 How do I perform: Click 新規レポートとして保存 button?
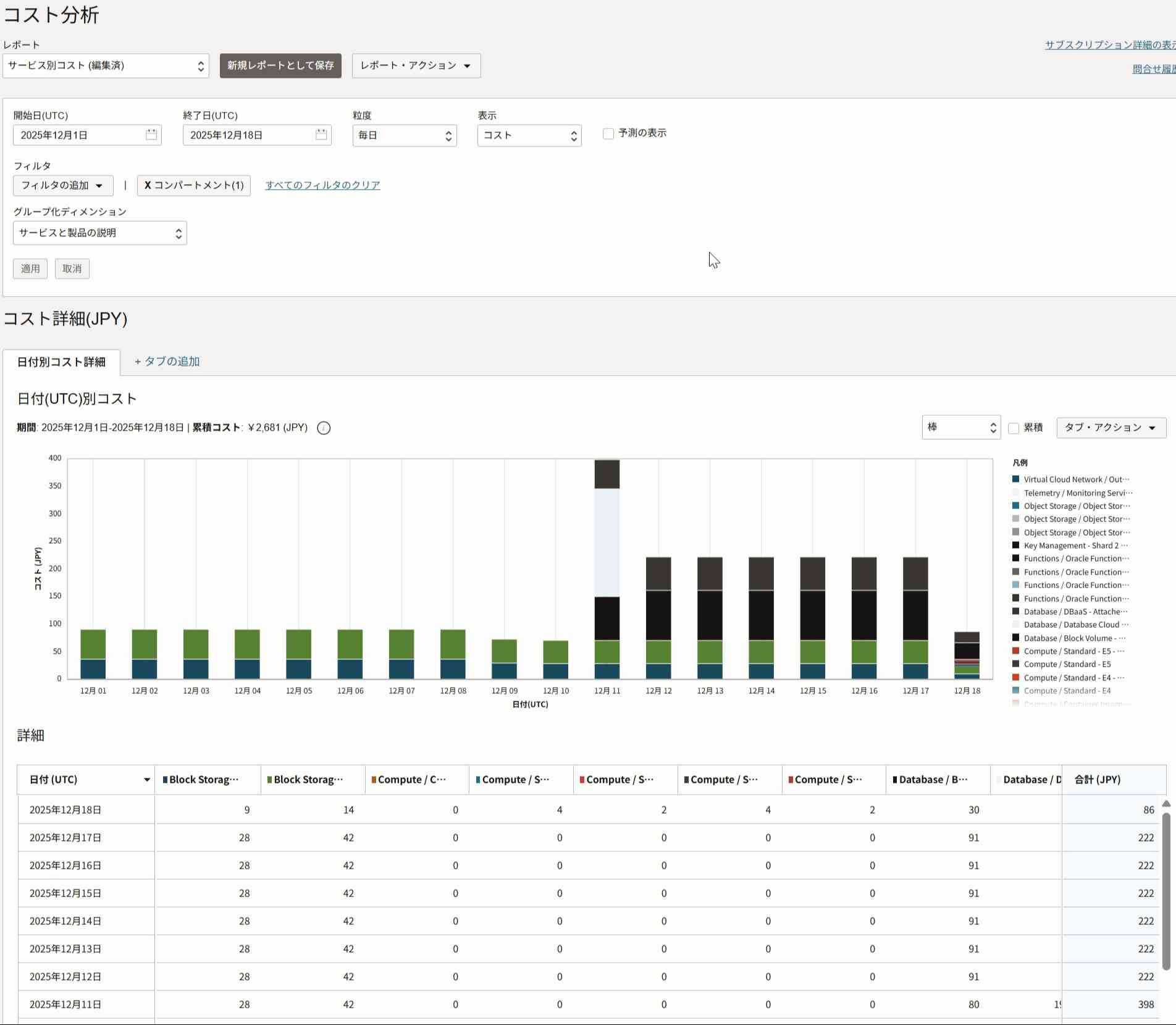pos(280,65)
